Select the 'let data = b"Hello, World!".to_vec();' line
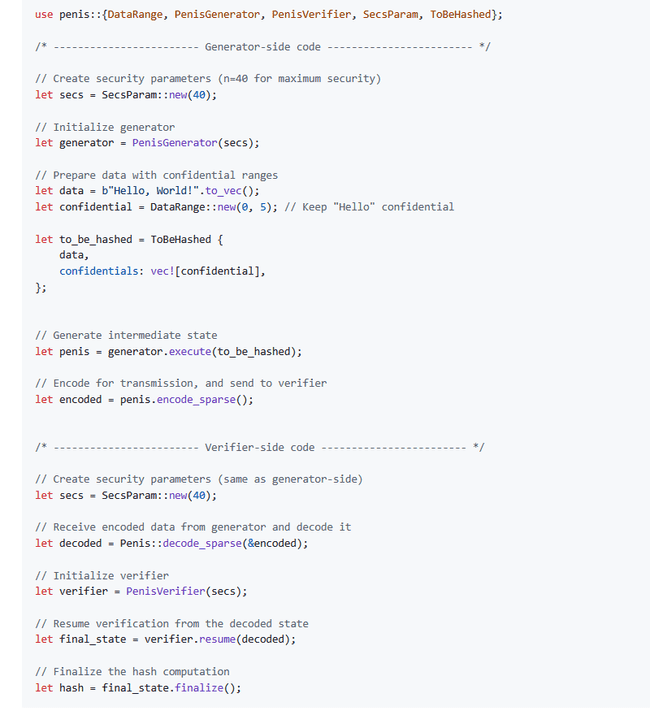 [147, 191]
